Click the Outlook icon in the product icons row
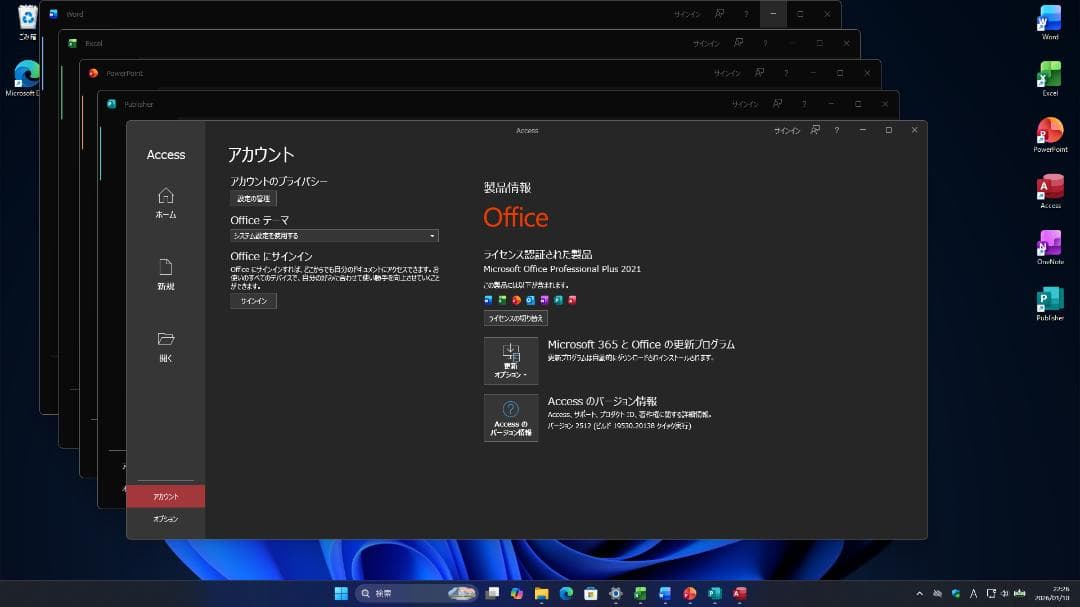The height and width of the screenshot is (607, 1080). (529, 299)
